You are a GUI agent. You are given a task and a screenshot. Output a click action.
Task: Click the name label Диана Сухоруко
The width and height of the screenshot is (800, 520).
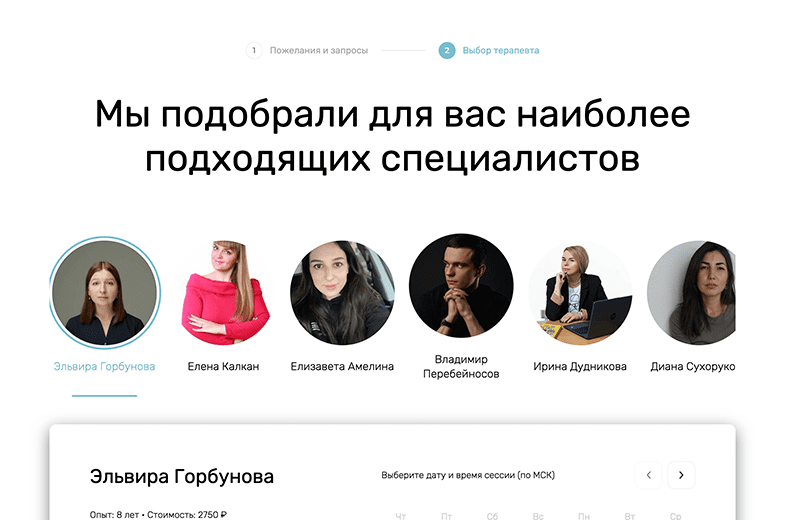tap(693, 366)
